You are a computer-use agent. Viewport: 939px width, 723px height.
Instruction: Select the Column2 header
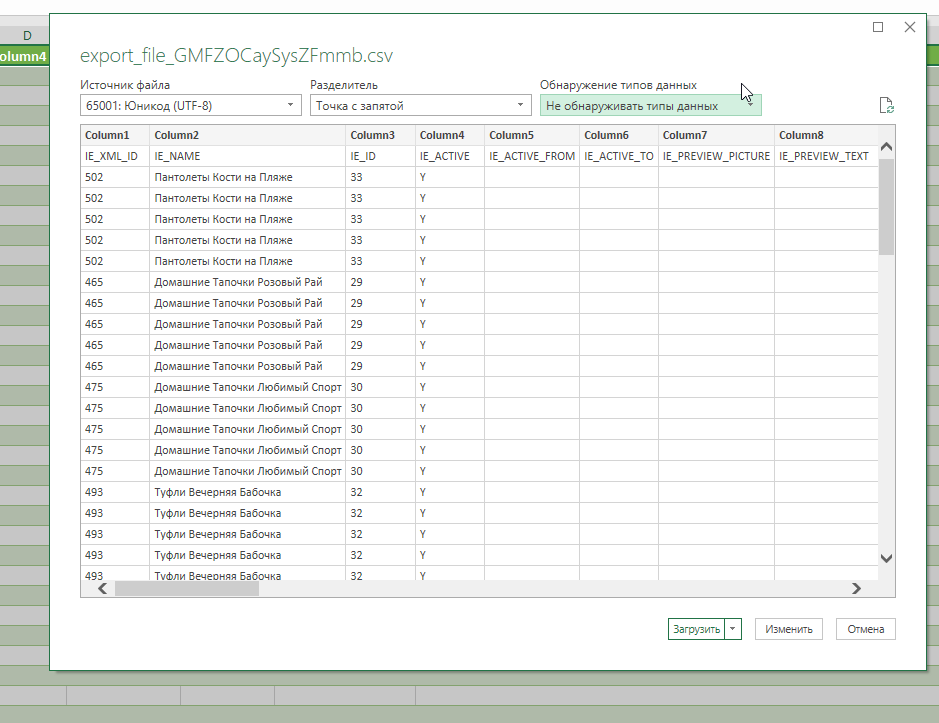247,135
